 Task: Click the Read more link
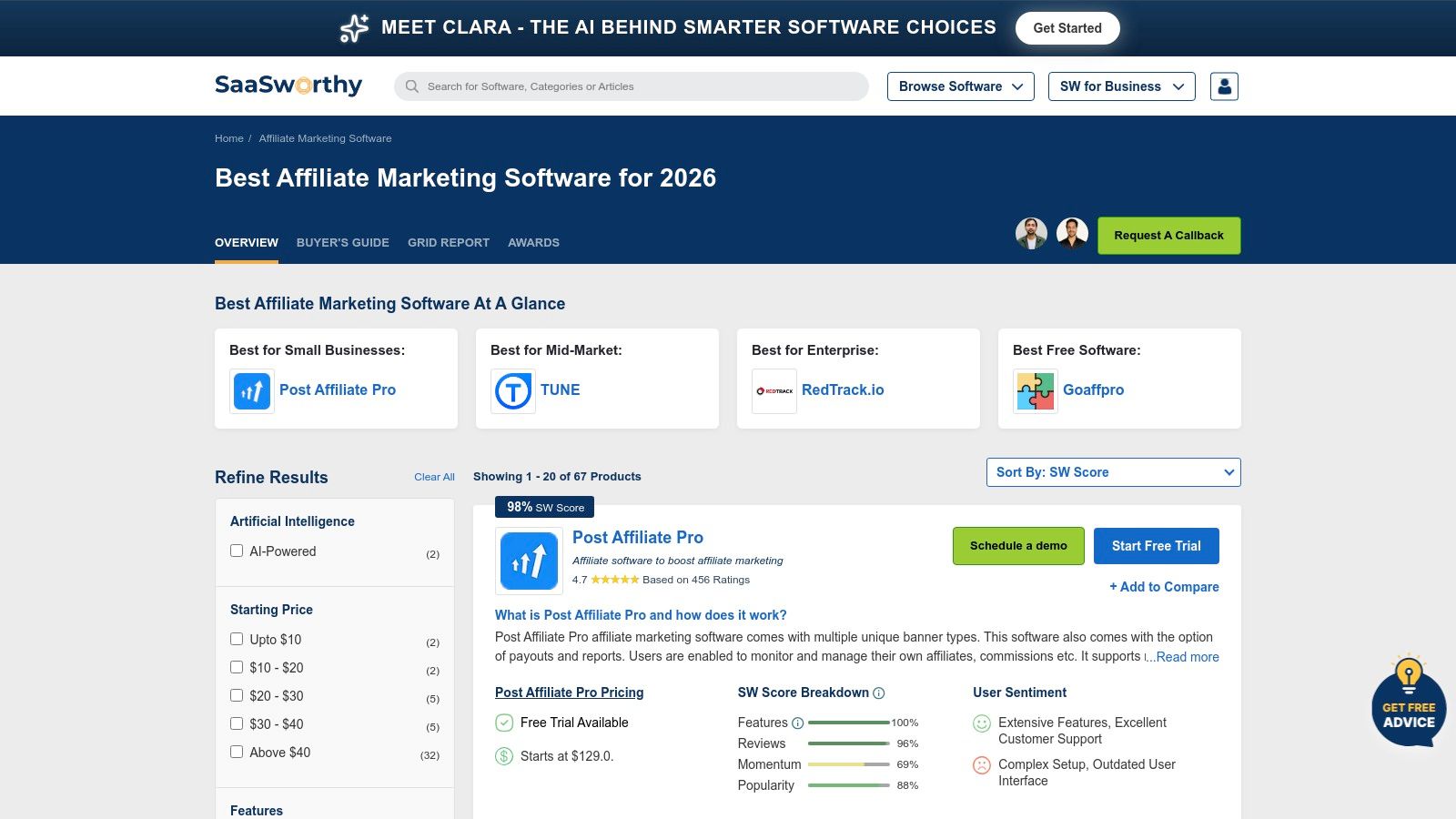coord(1186,657)
